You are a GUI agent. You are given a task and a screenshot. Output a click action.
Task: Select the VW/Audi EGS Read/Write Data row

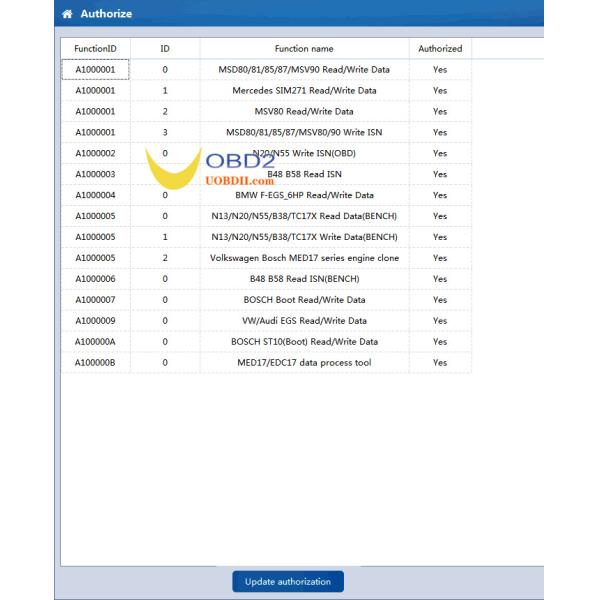pyautogui.click(x=304, y=321)
